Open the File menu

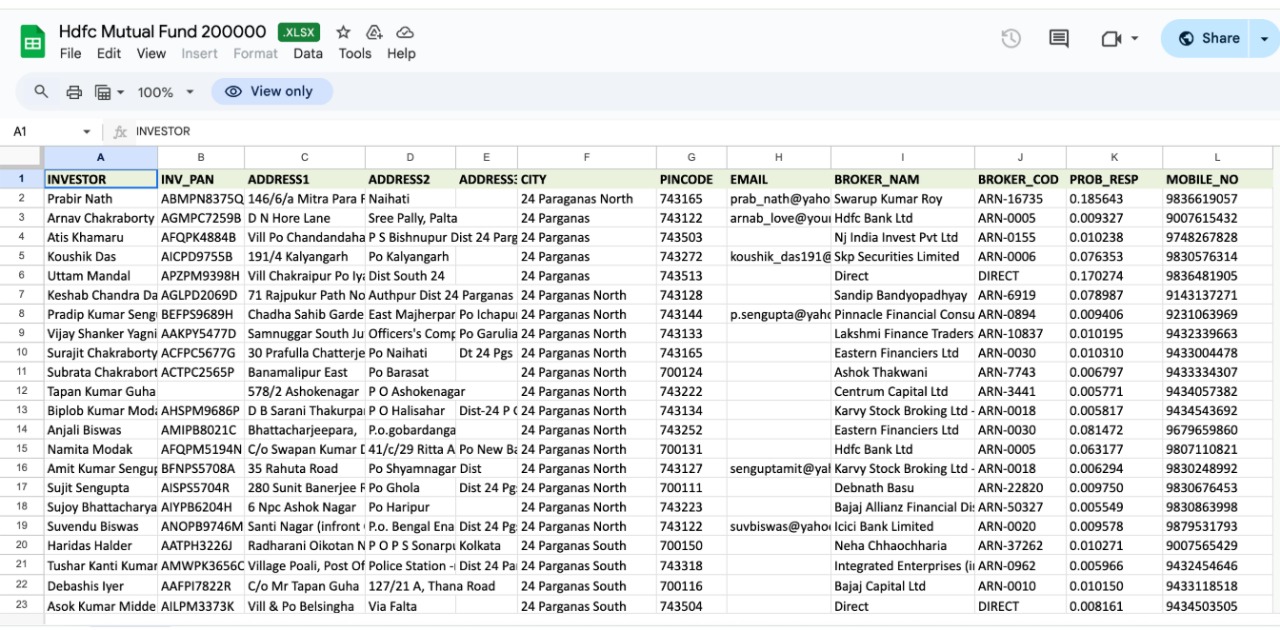click(70, 53)
